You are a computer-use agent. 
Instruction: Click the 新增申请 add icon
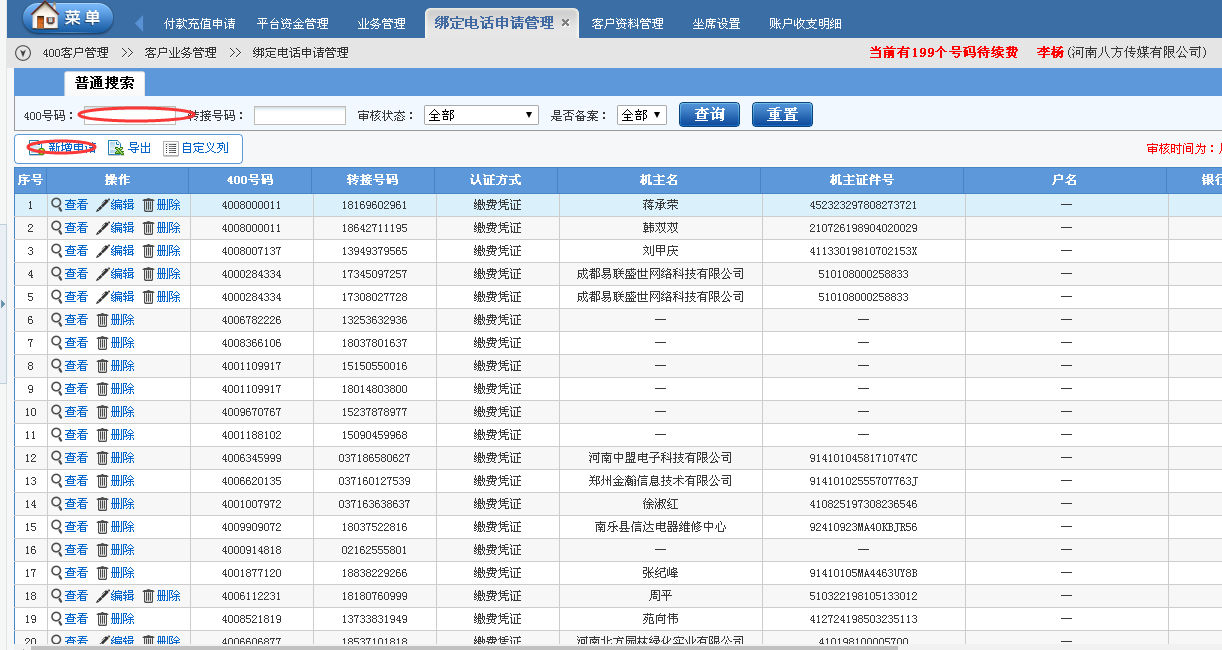(36, 148)
